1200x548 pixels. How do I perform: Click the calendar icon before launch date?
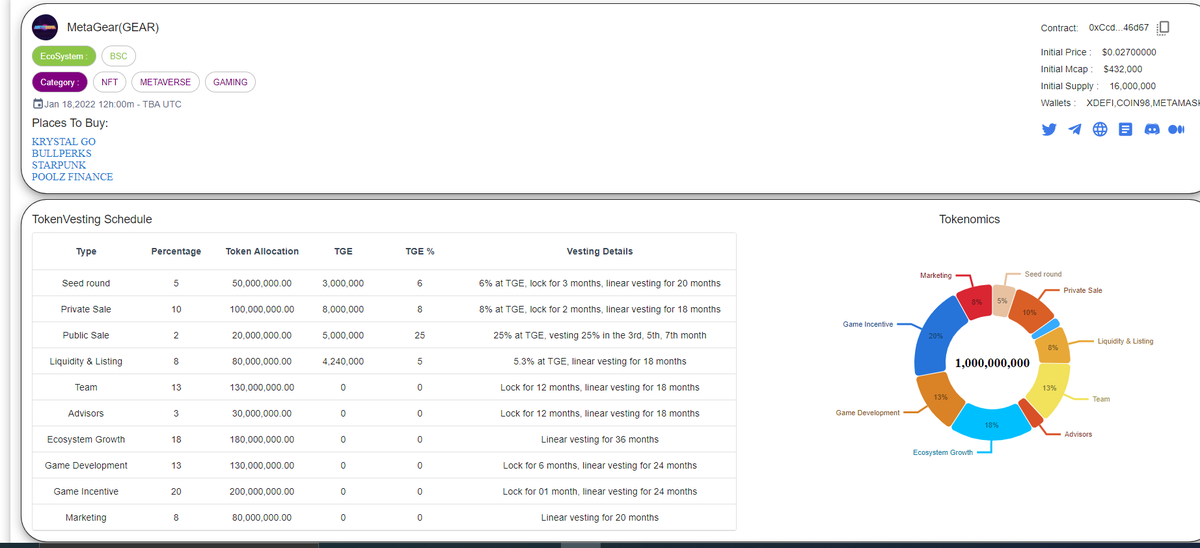(38, 104)
